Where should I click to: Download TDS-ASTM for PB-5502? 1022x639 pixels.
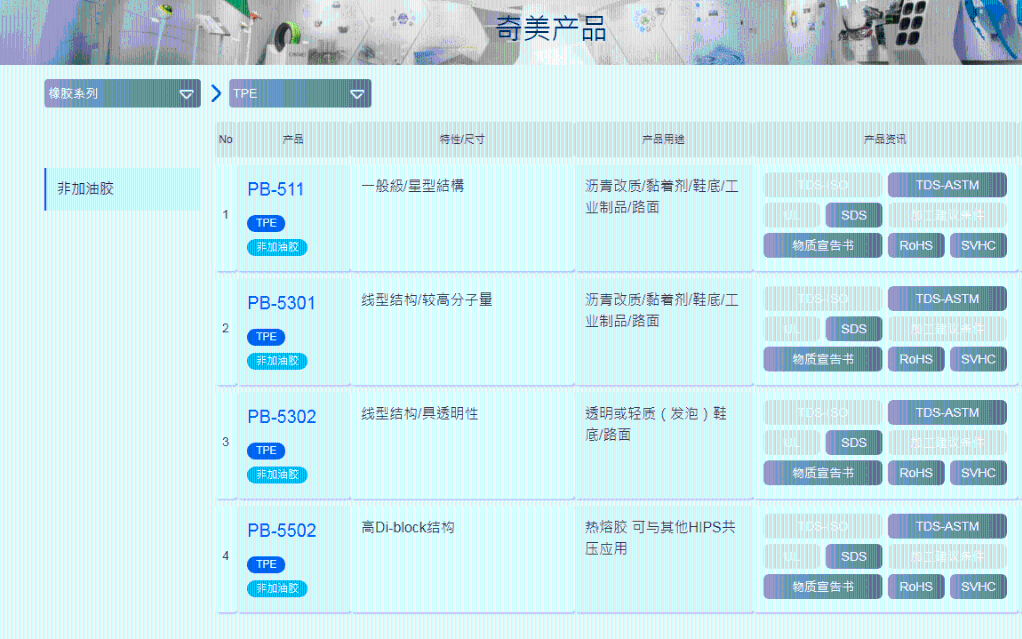tap(947, 526)
